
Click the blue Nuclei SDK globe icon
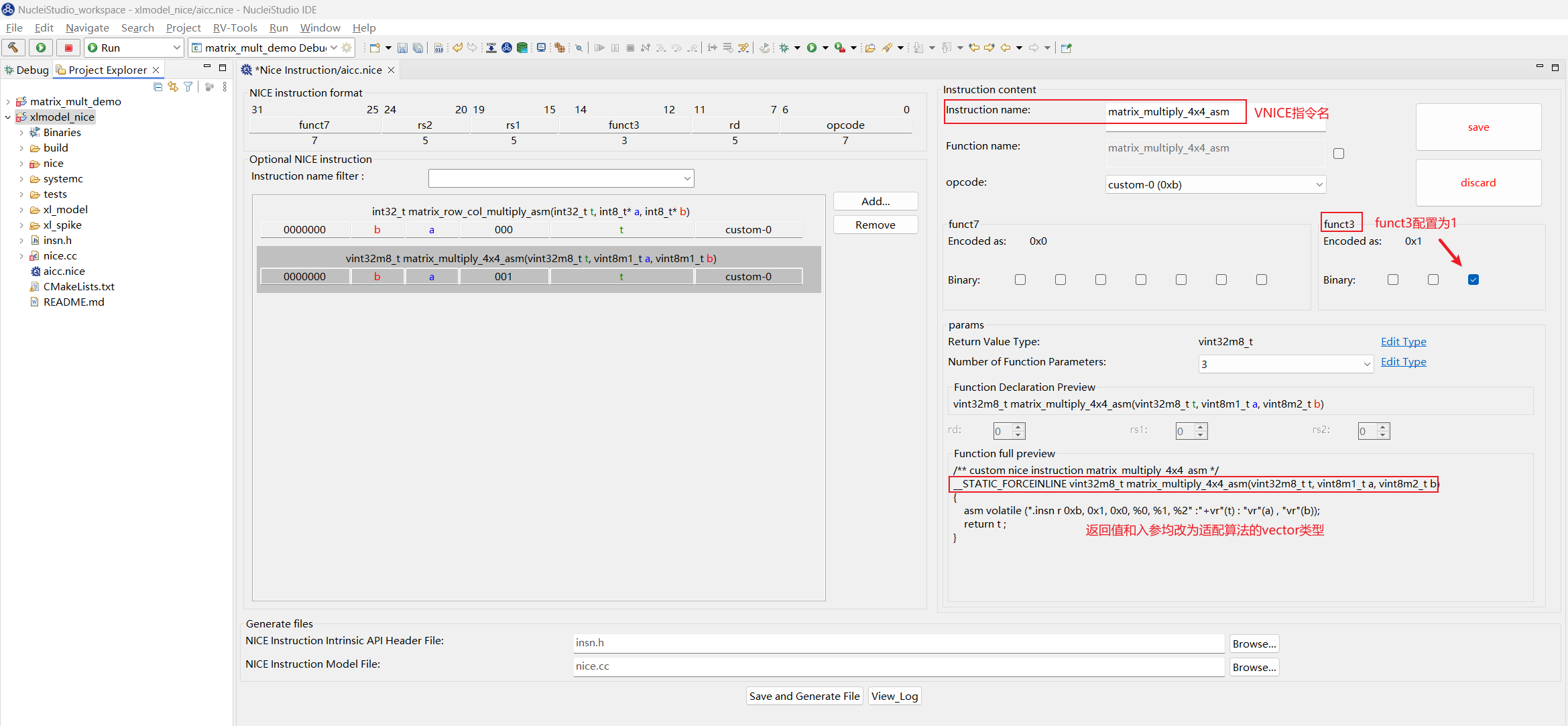click(507, 48)
